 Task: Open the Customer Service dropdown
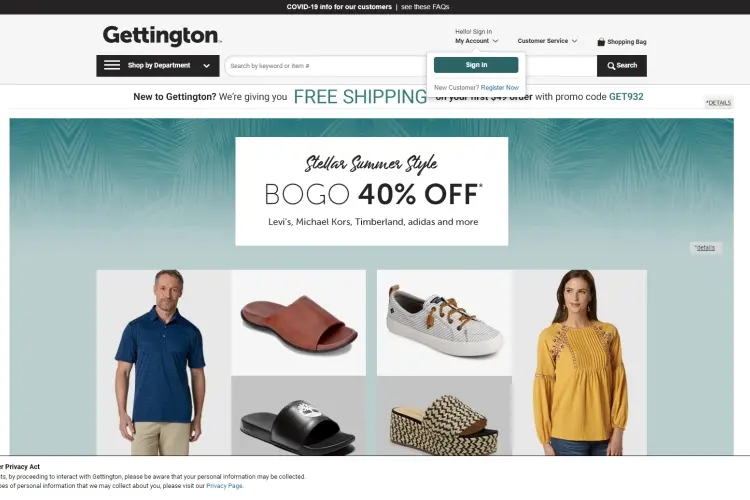point(547,41)
